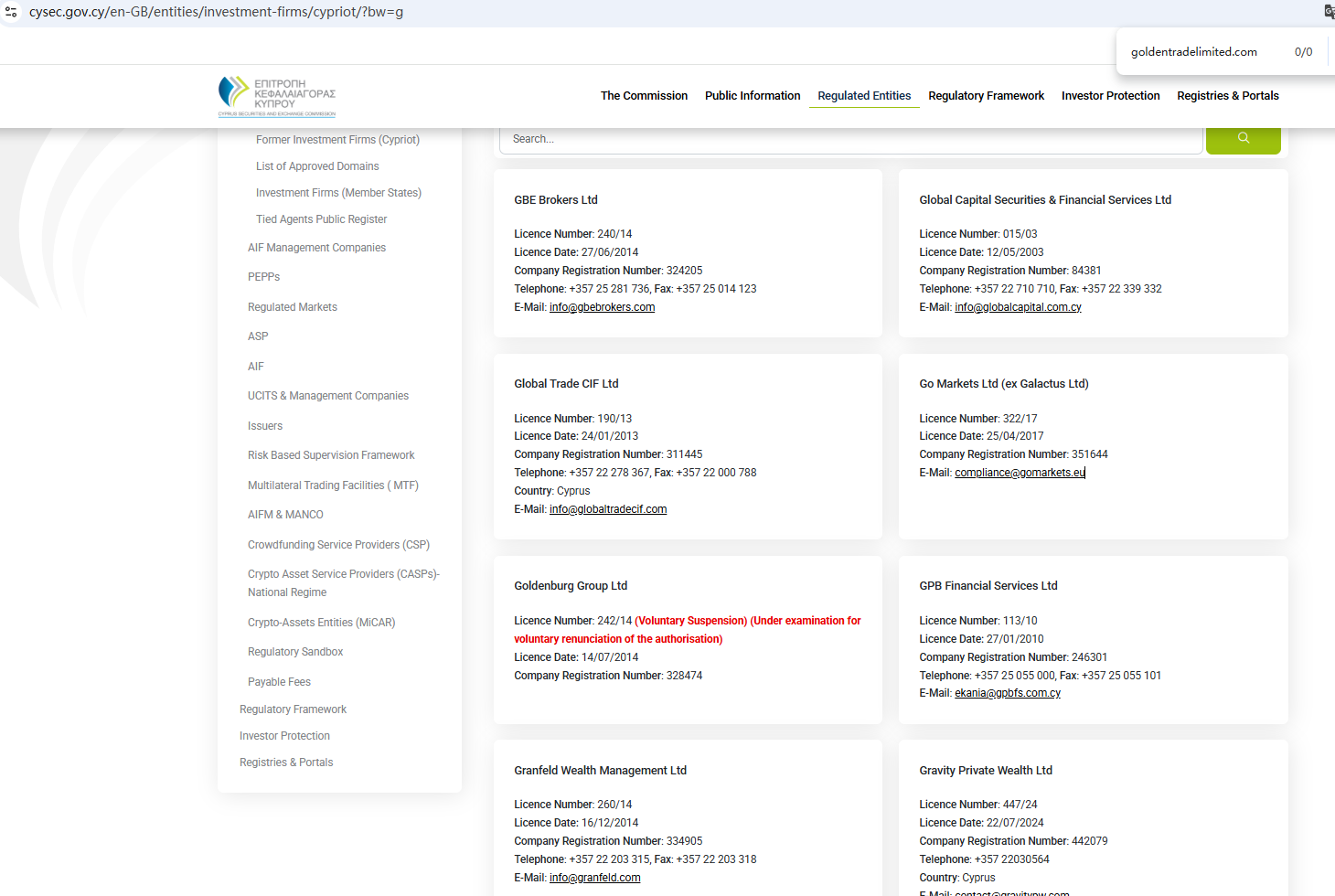
Task: Open info@gbebrokers.com email link
Action: pyautogui.click(x=602, y=307)
